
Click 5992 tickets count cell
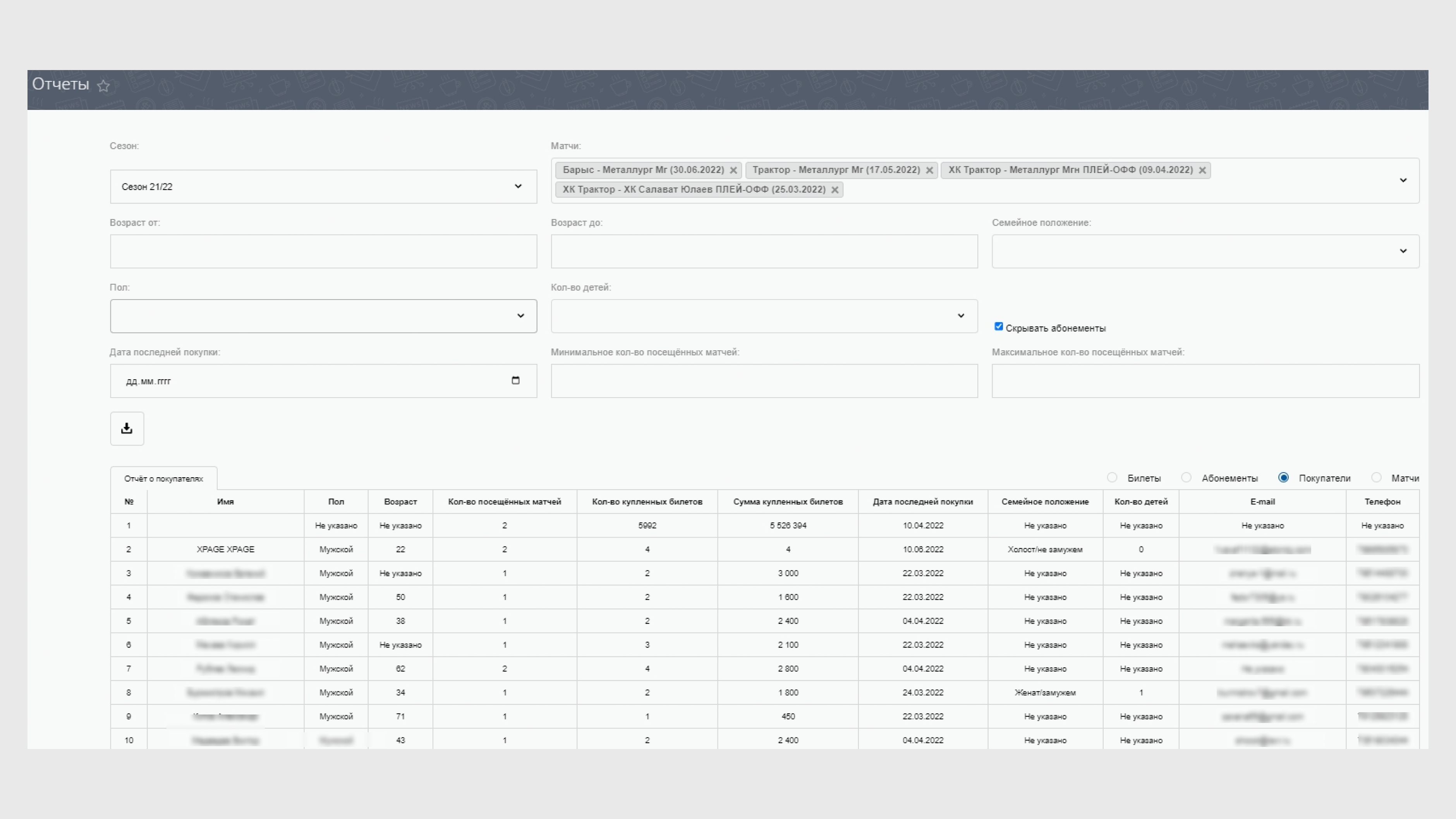click(647, 525)
